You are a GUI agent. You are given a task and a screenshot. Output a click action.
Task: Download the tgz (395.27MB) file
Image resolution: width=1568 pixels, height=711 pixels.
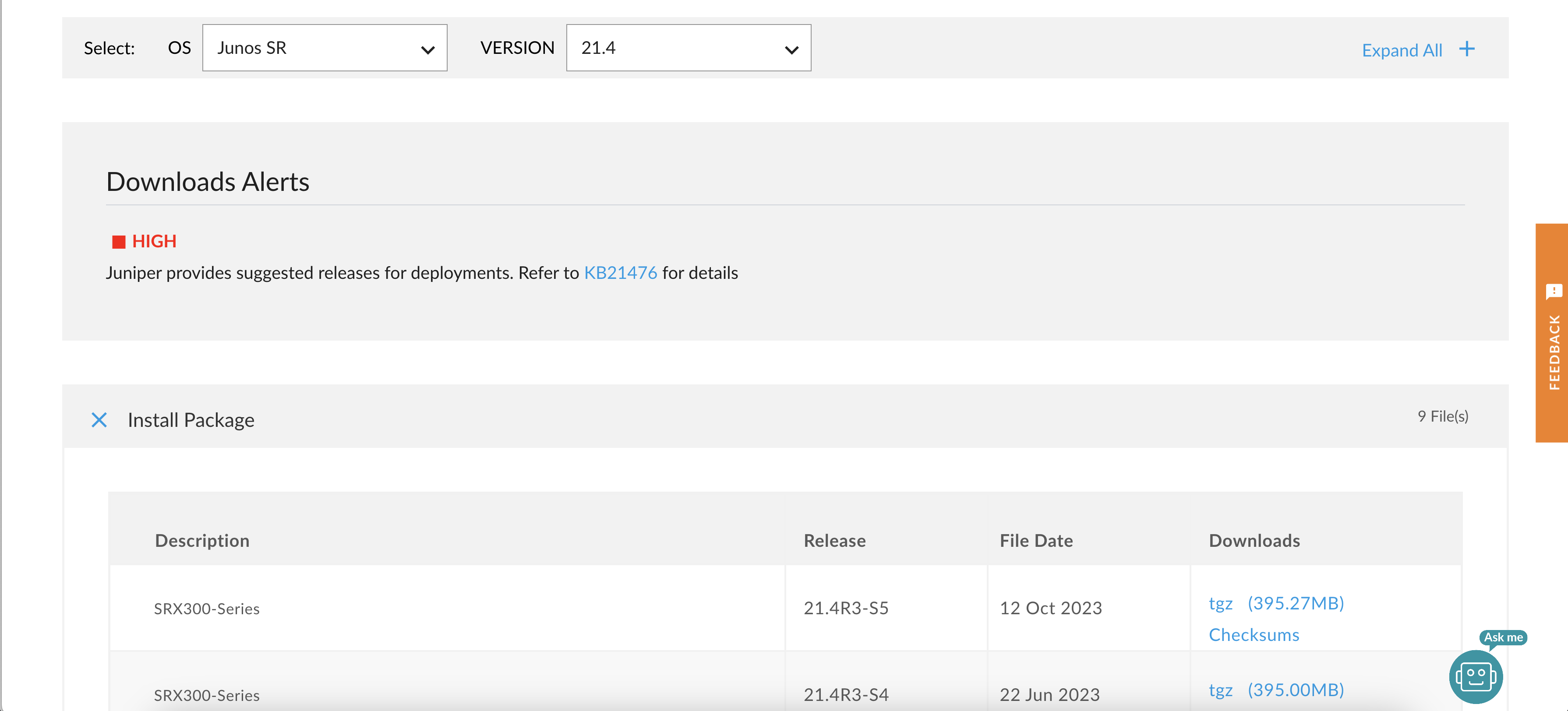(1276, 603)
